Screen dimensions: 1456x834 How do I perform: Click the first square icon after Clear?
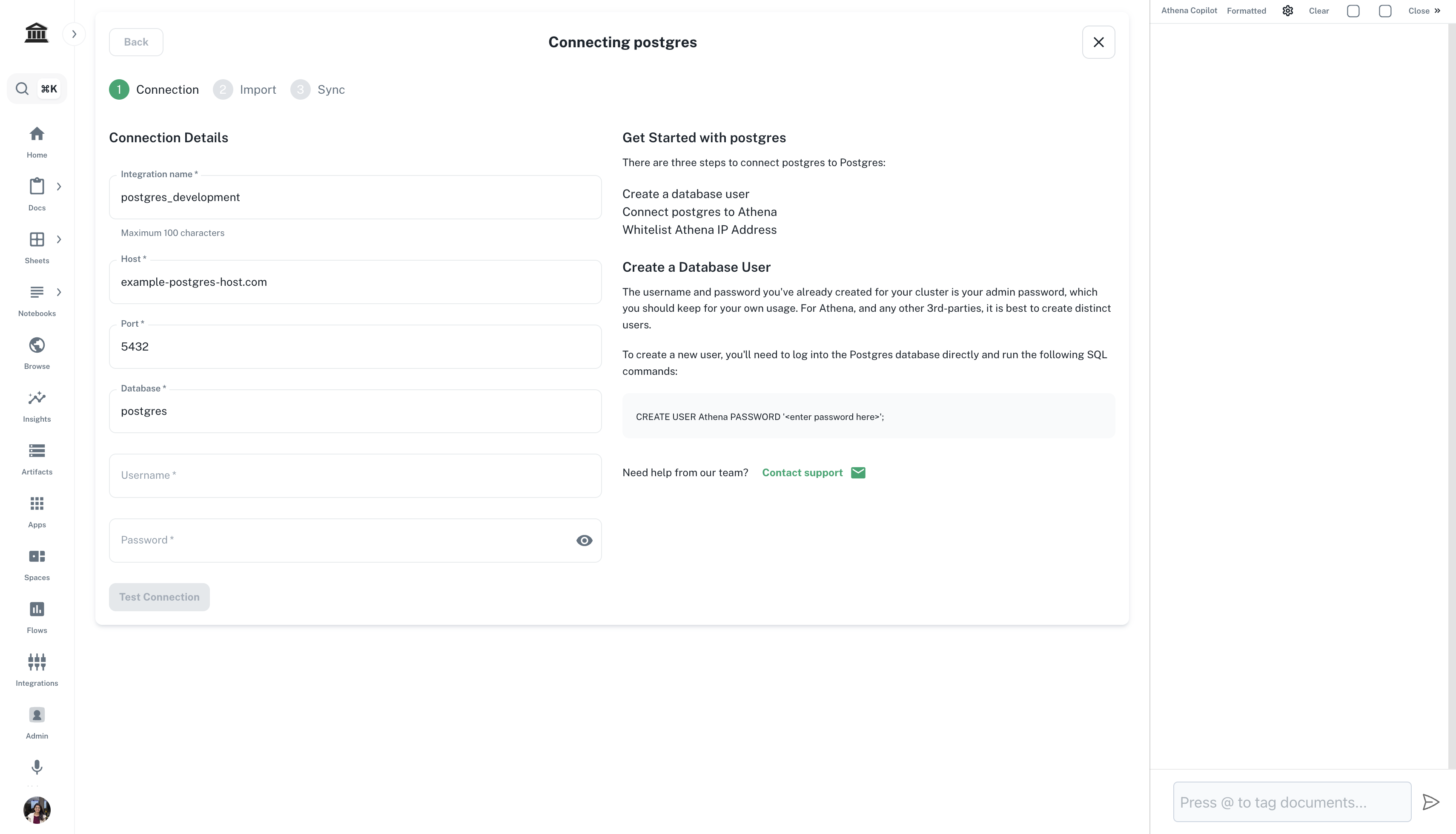(1353, 11)
